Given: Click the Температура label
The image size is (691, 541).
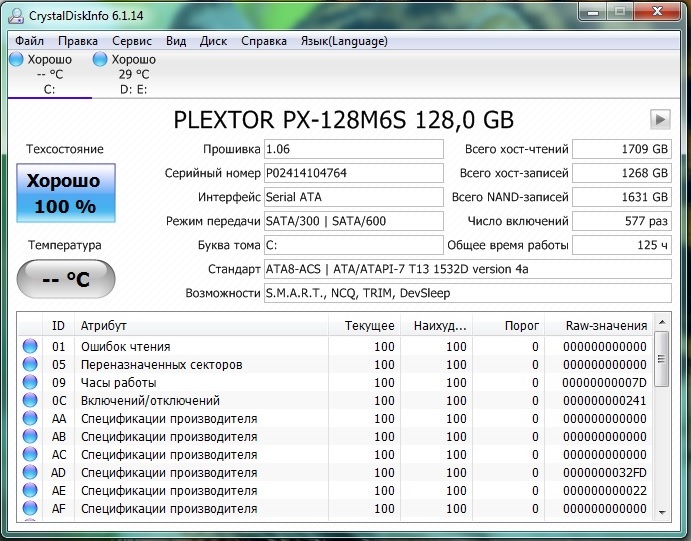Looking at the screenshot, I should click(65, 245).
